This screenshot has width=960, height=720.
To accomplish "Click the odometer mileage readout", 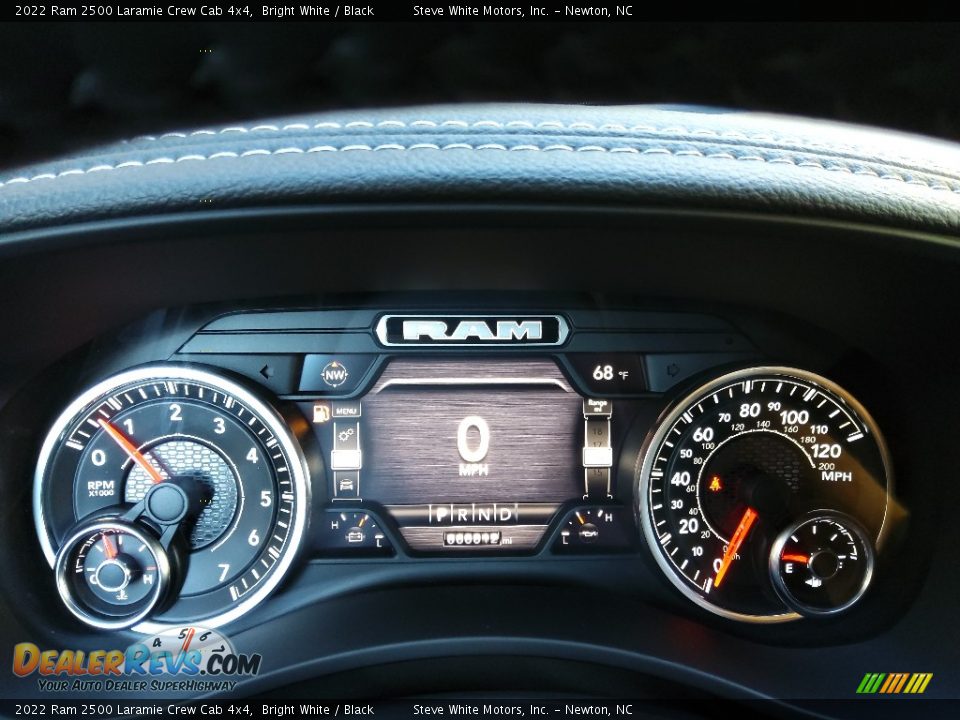I will point(477,539).
